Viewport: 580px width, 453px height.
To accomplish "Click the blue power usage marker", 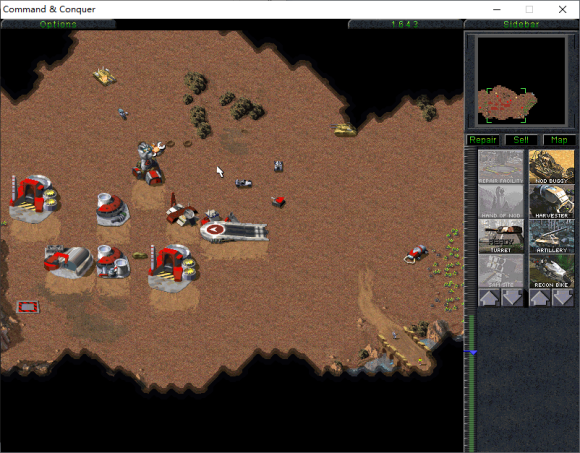I will coord(472,352).
